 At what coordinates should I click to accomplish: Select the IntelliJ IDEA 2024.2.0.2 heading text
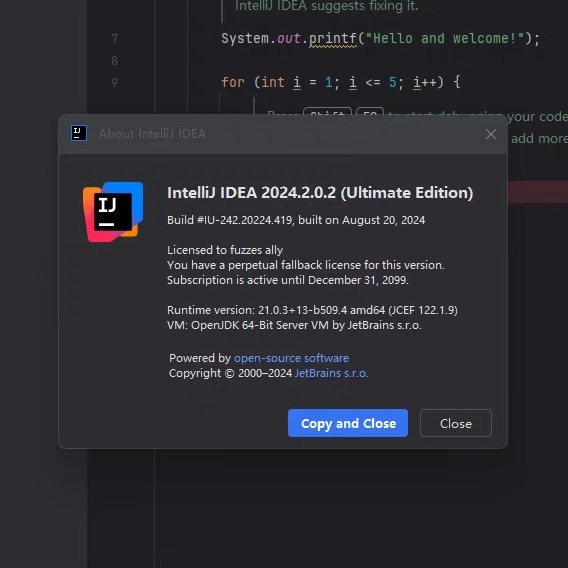pos(320,193)
